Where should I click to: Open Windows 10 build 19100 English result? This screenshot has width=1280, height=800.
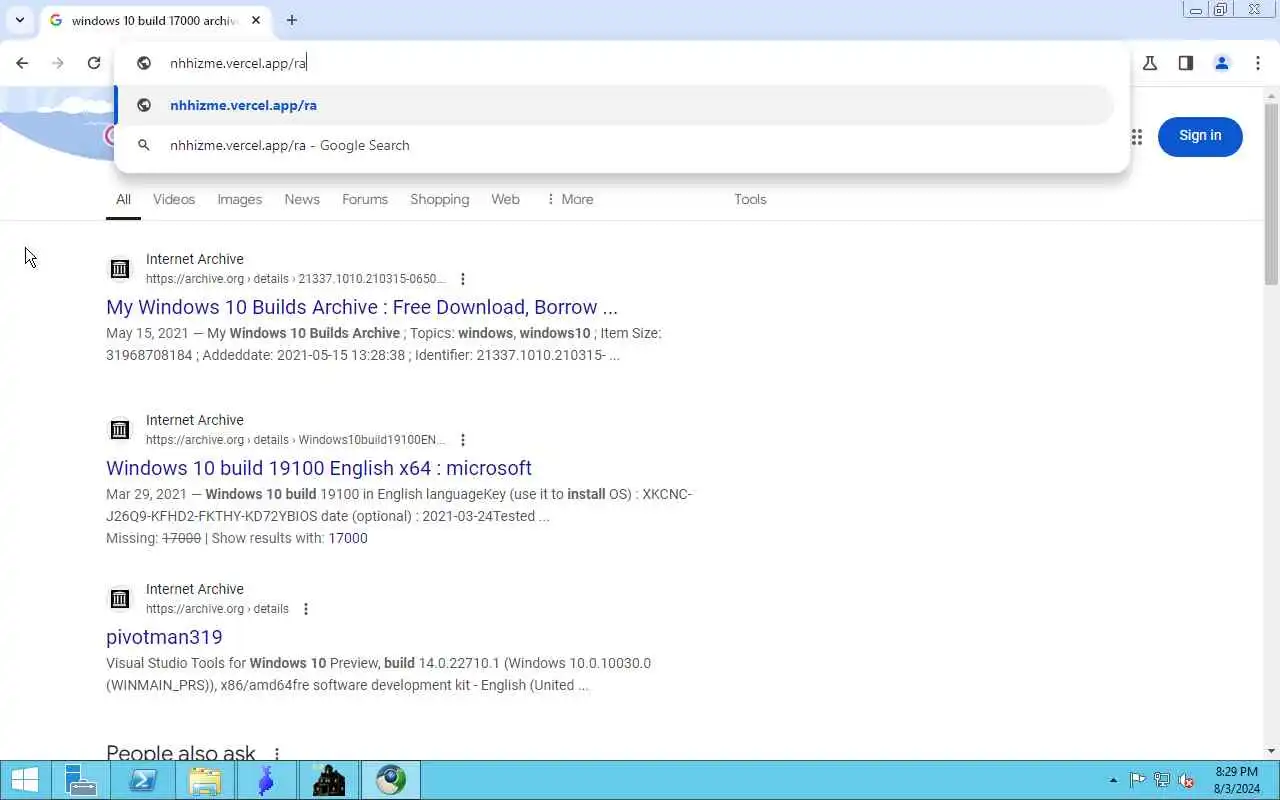point(319,468)
